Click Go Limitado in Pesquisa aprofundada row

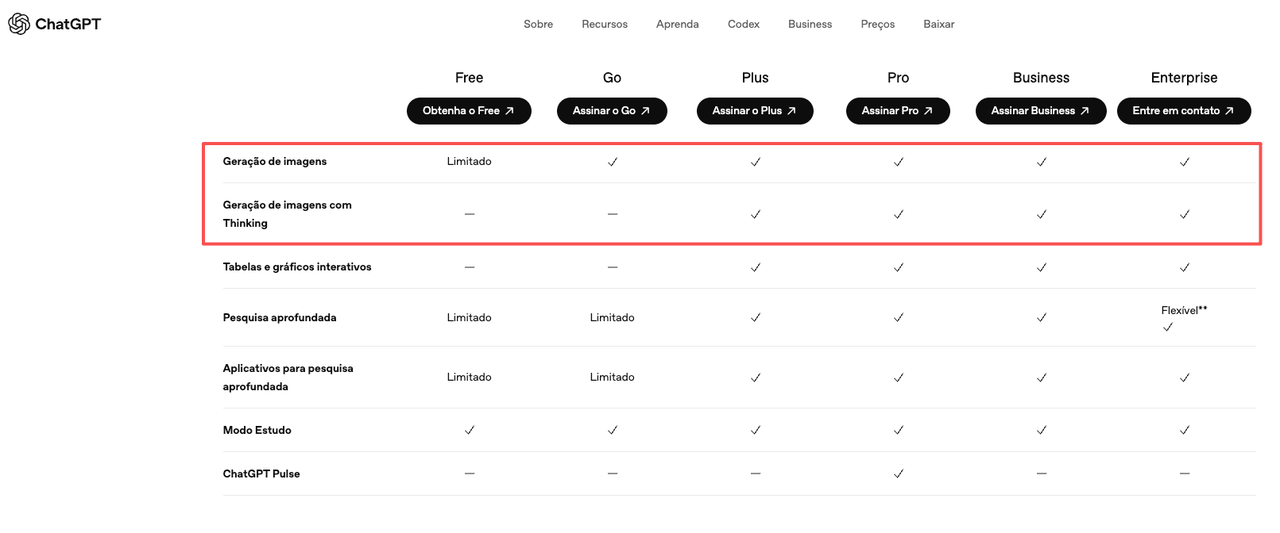[x=612, y=317]
